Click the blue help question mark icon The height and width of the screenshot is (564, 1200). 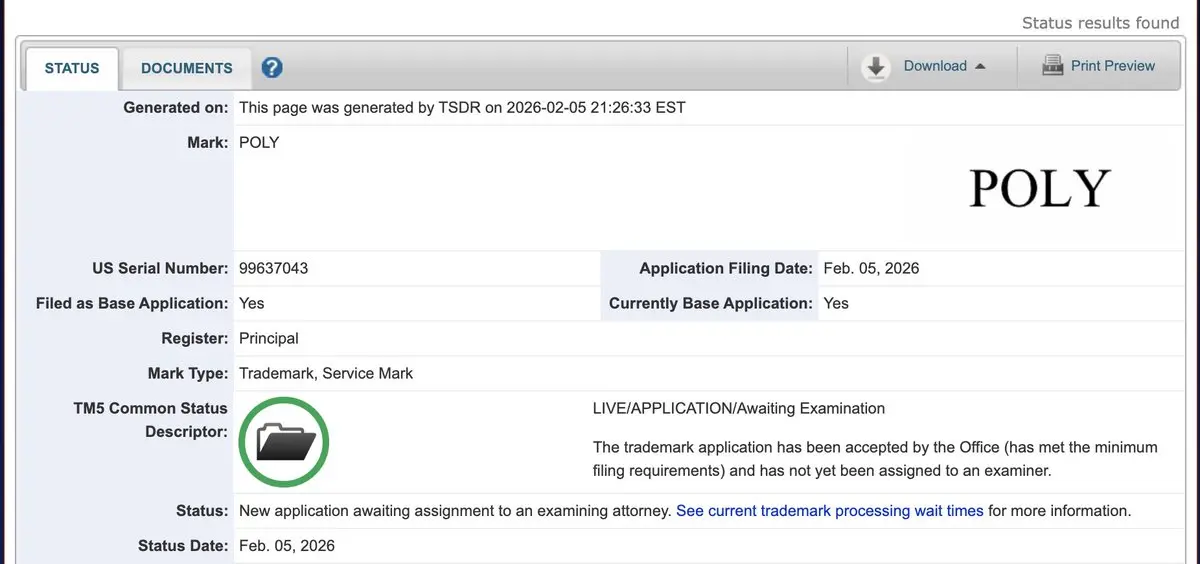(x=272, y=68)
